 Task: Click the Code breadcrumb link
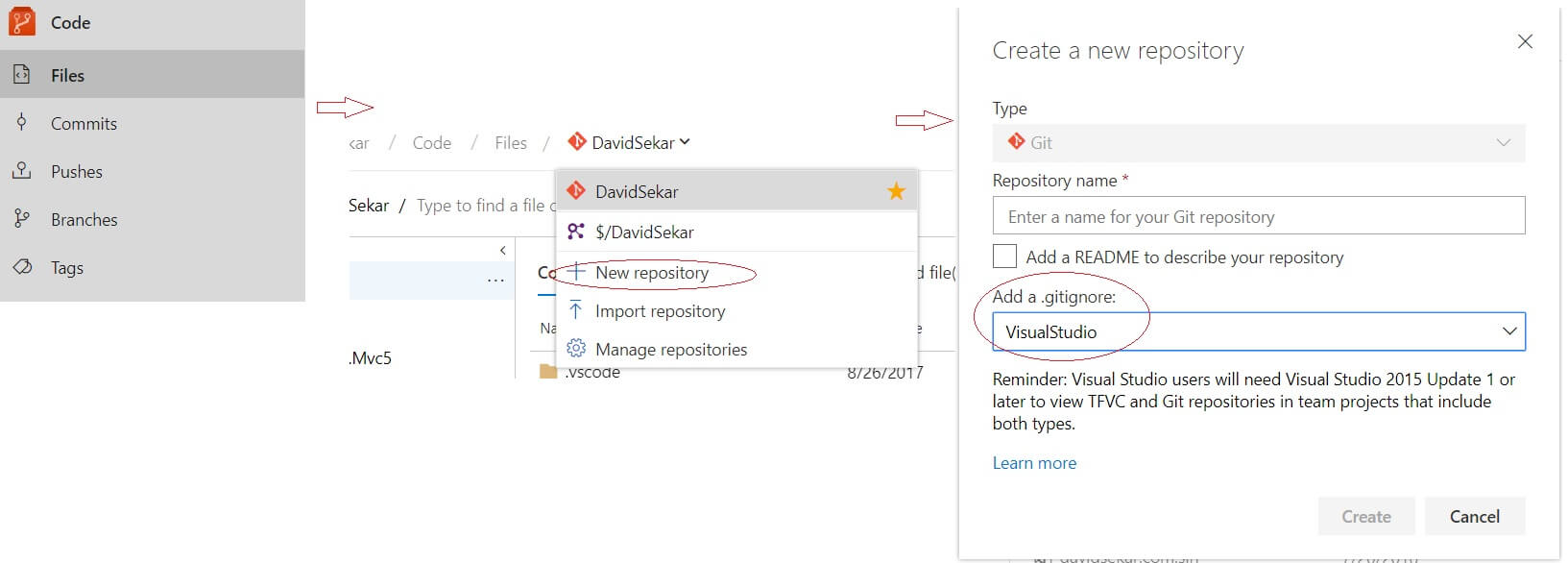point(431,143)
